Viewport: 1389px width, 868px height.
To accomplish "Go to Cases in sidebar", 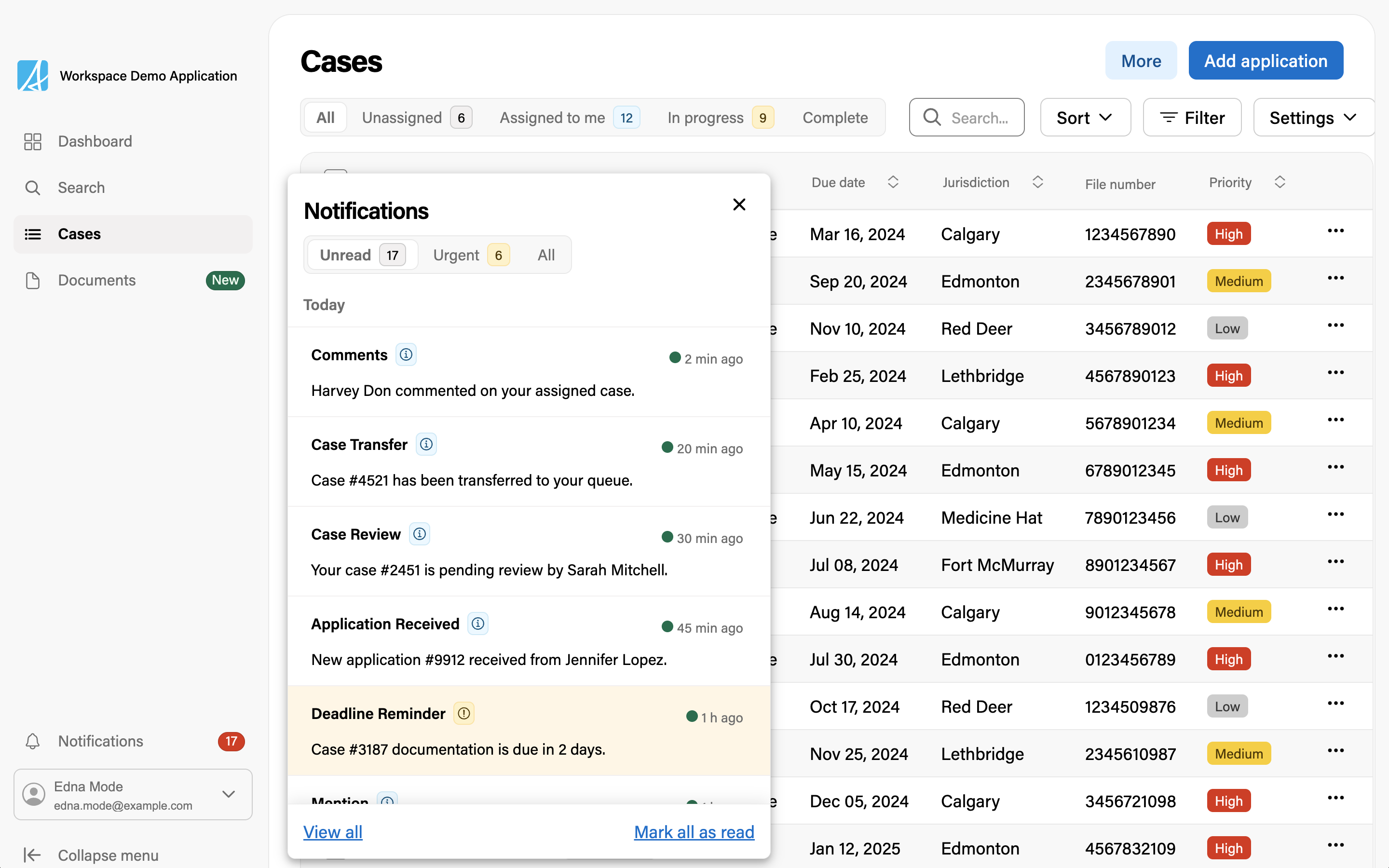I will click(x=133, y=234).
